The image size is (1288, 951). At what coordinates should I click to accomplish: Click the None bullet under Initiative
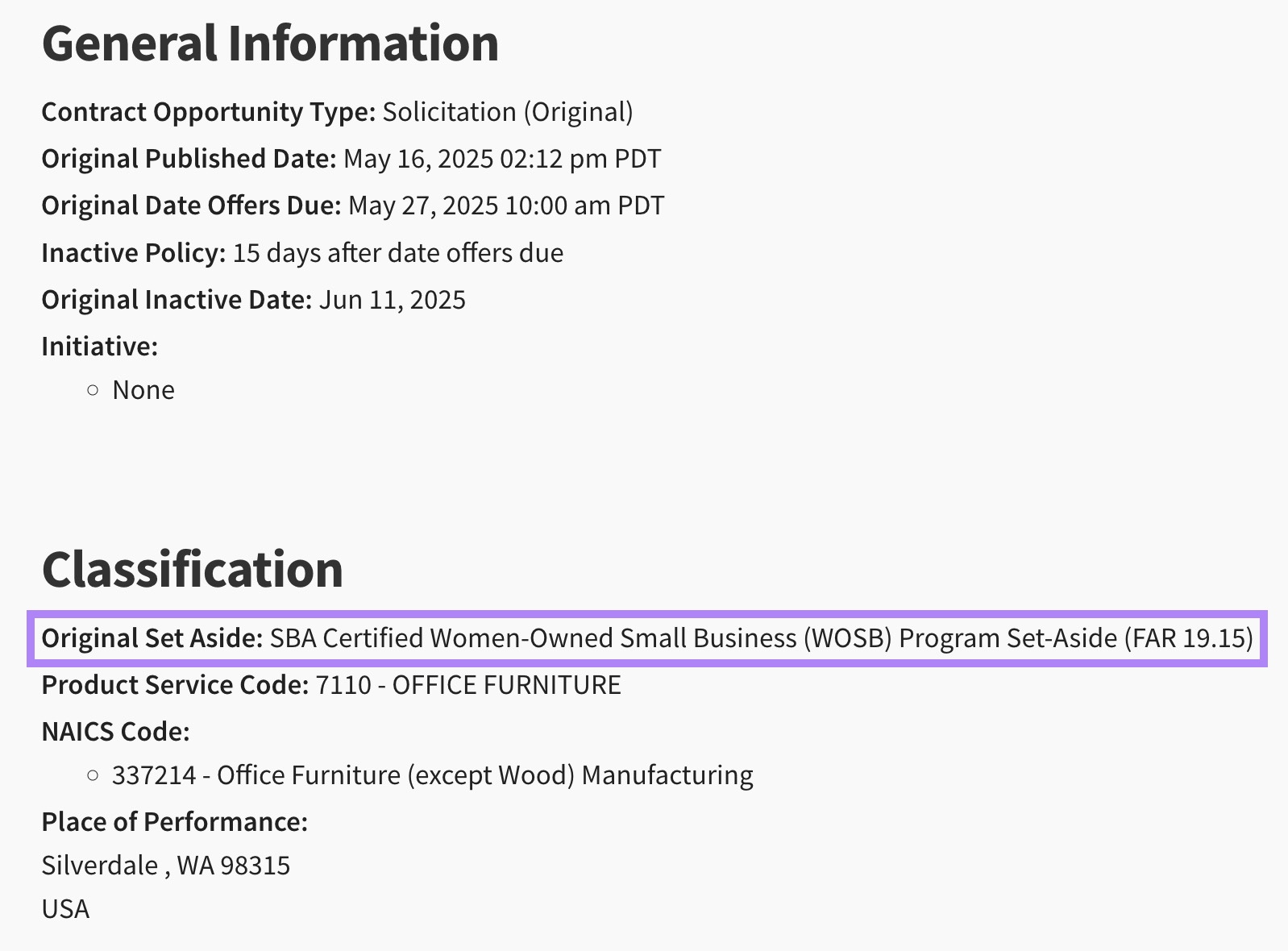pyautogui.click(x=143, y=390)
